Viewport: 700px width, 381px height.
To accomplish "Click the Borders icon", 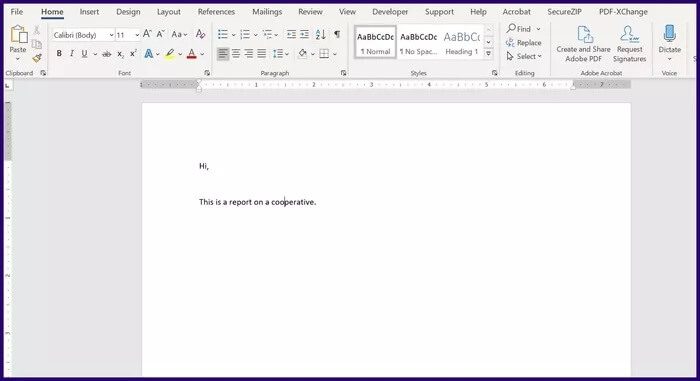I will (325, 54).
